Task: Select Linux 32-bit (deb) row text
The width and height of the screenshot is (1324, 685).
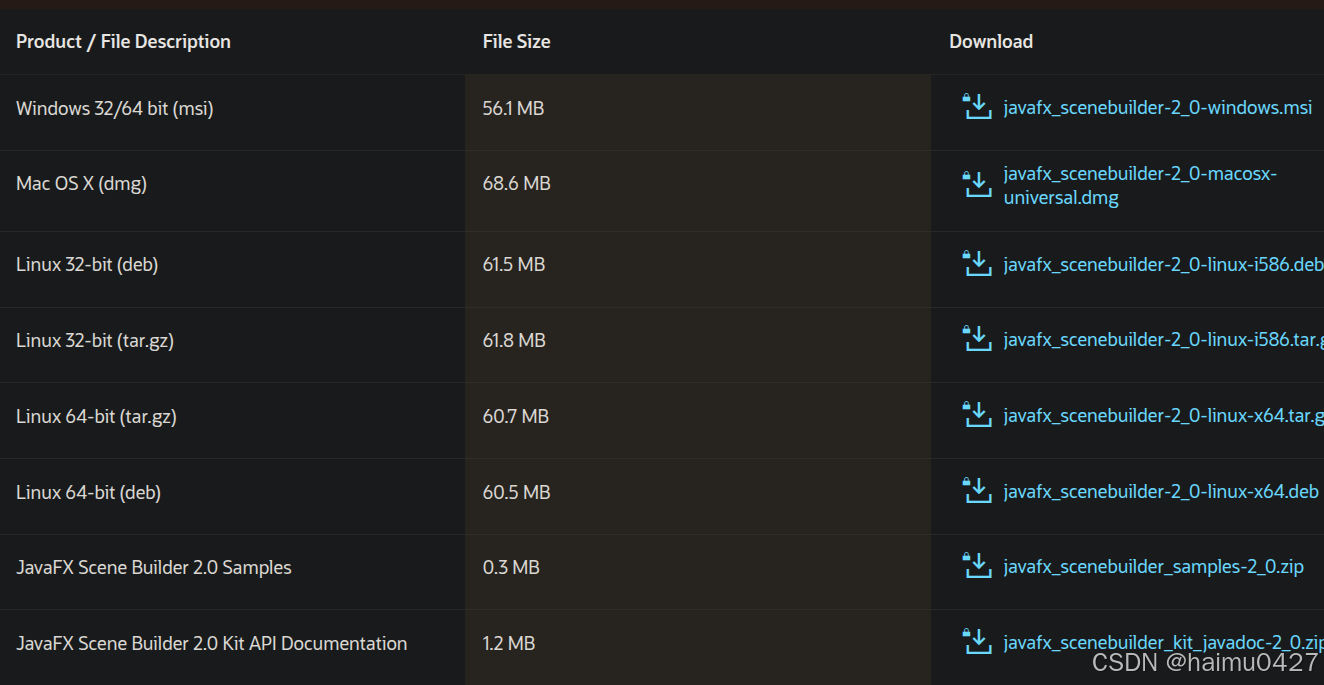Action: tap(87, 265)
